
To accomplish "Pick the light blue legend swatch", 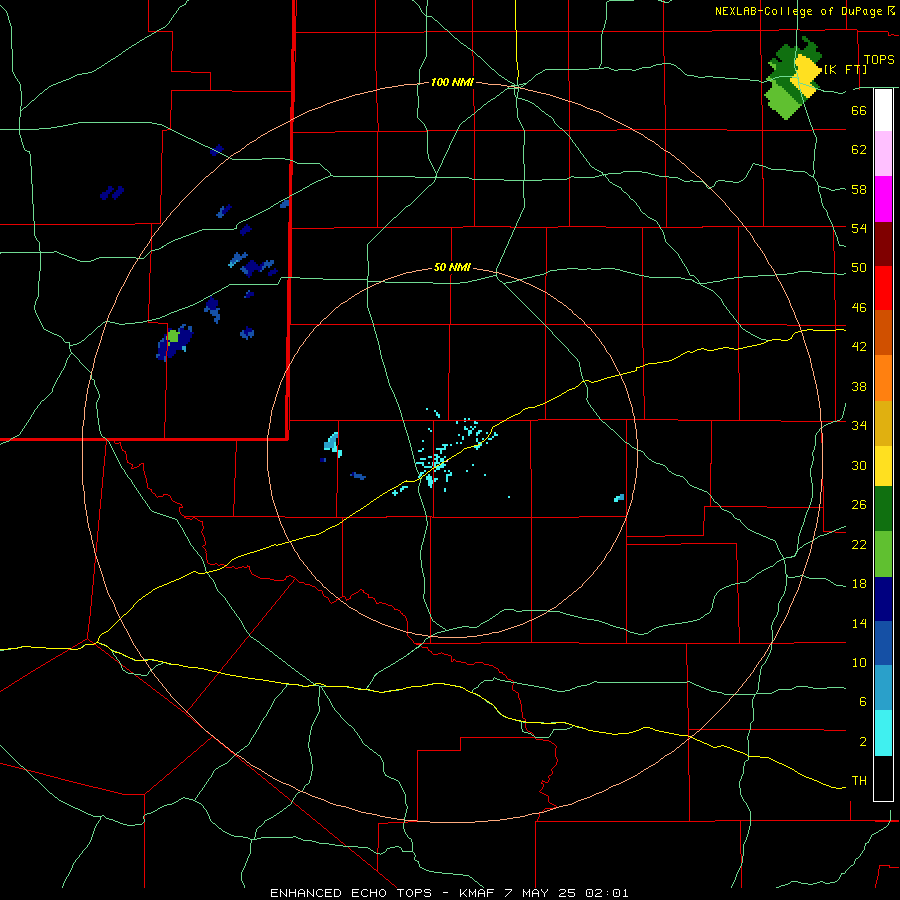I will [883, 688].
